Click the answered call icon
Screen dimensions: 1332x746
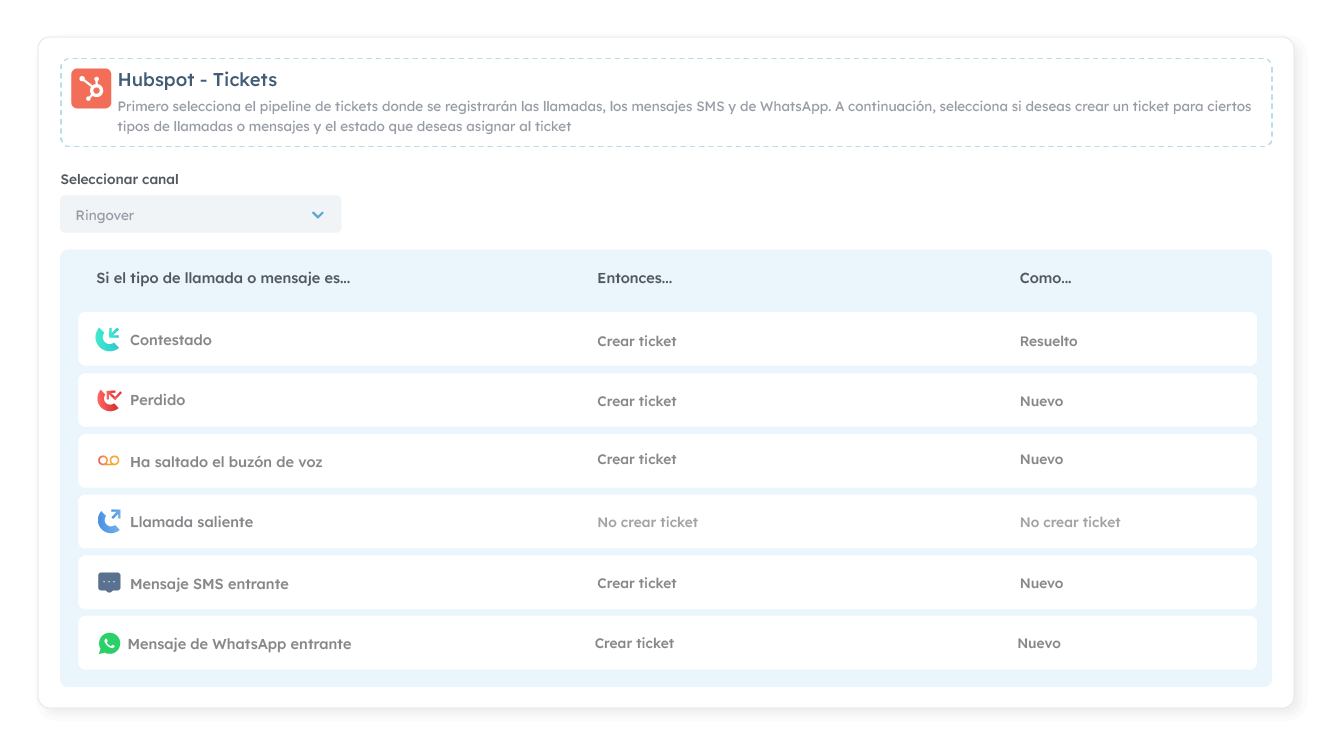108,339
